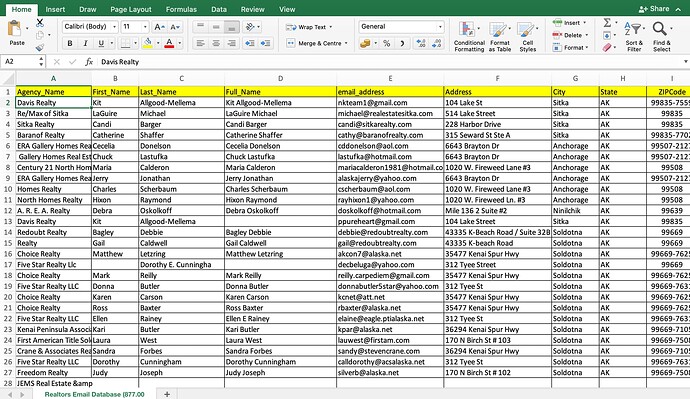The image size is (690, 399).
Task: Align text left
Action: [200, 43]
